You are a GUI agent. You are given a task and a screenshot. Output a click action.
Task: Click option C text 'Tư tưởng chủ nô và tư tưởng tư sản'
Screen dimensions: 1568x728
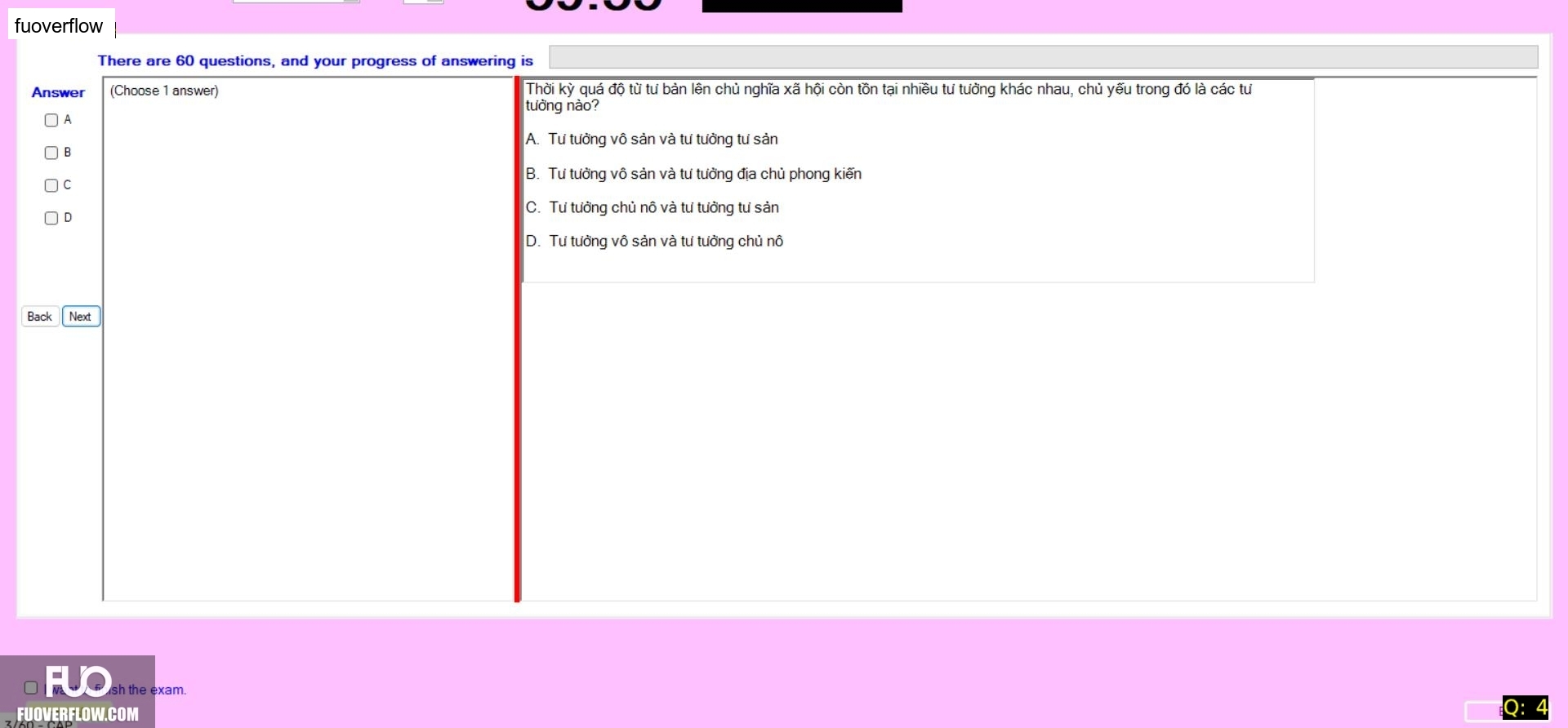(664, 208)
